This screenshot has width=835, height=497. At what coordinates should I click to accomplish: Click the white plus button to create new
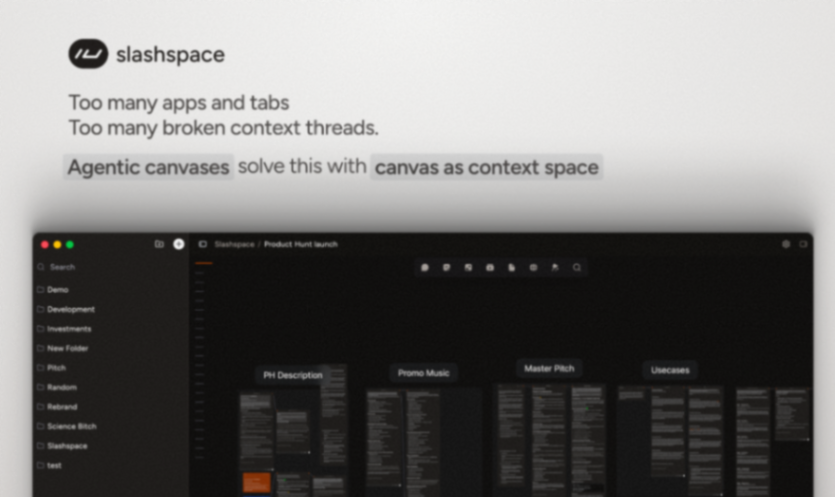[x=179, y=244]
